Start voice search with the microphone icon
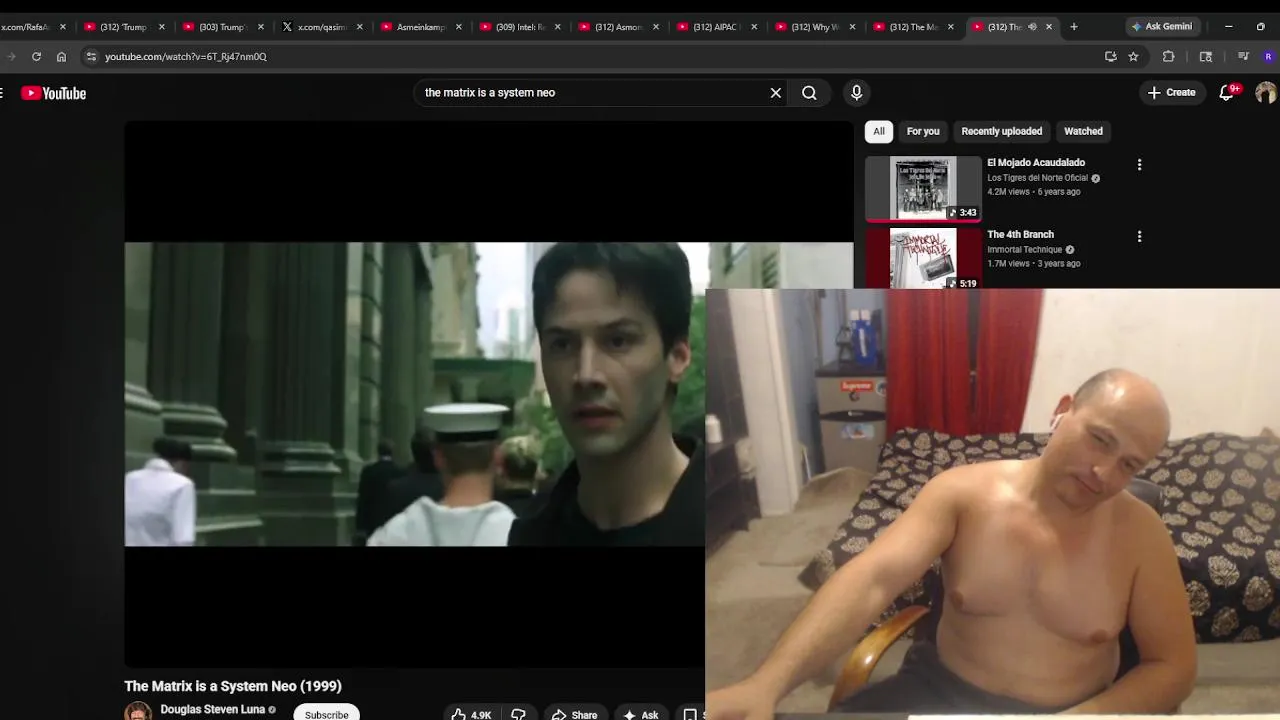The width and height of the screenshot is (1280, 720). (856, 93)
